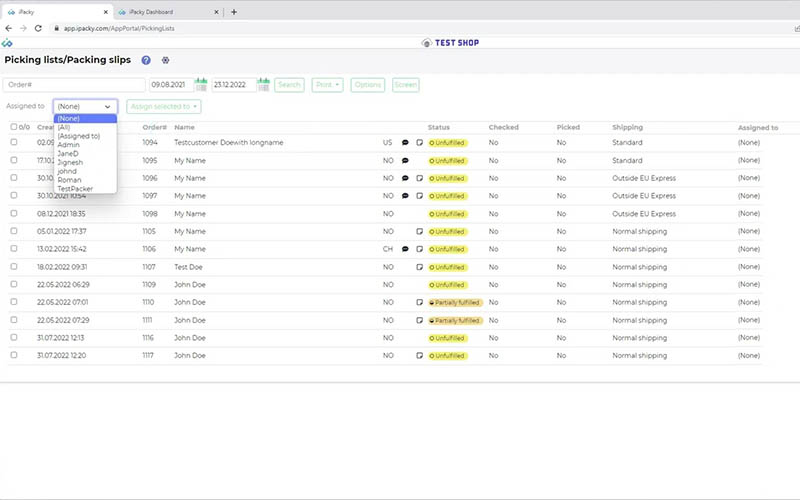View comment icon on order 1106
The height and width of the screenshot is (500, 800).
pyautogui.click(x=405, y=249)
